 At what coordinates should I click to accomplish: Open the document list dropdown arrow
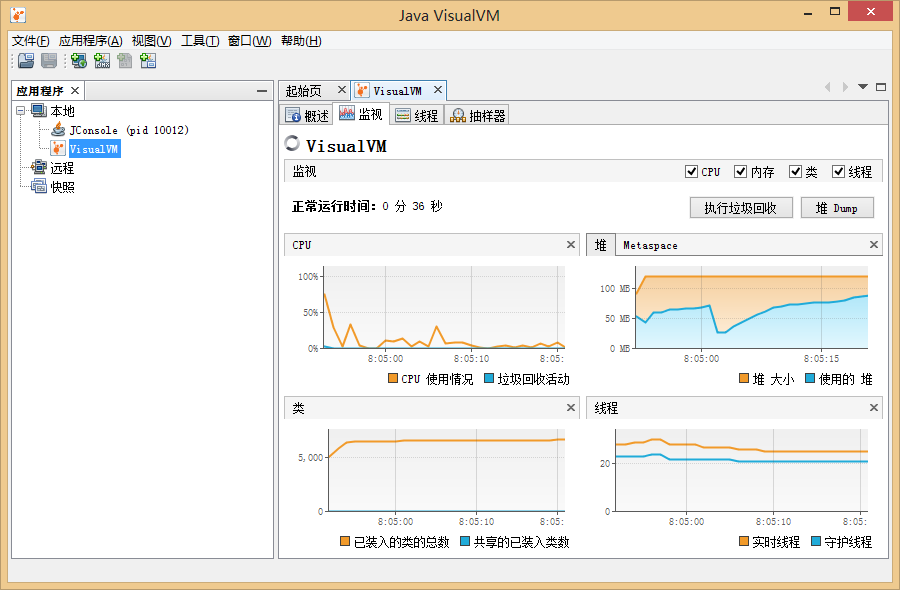863,87
